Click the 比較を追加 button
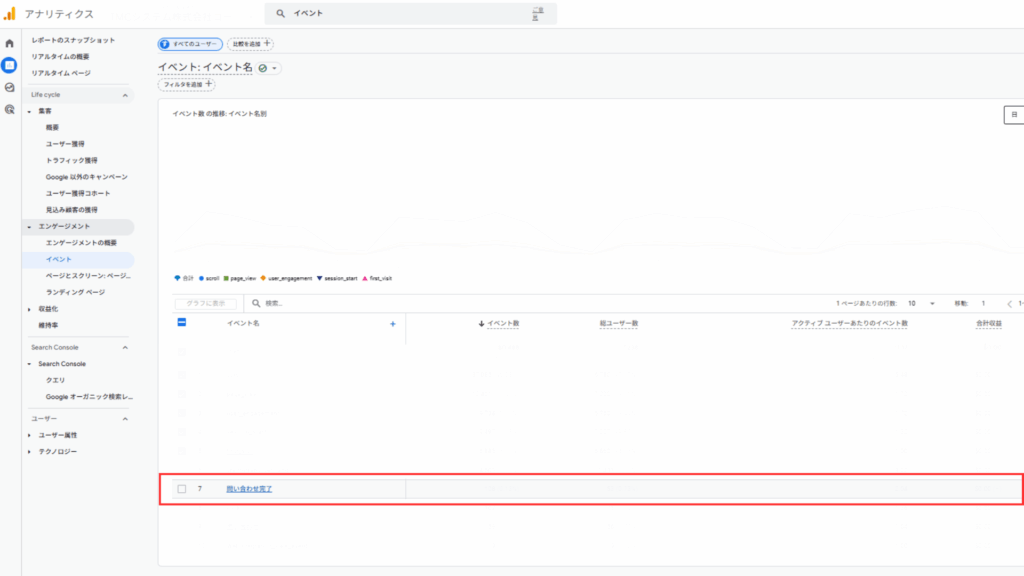 pyautogui.click(x=250, y=44)
